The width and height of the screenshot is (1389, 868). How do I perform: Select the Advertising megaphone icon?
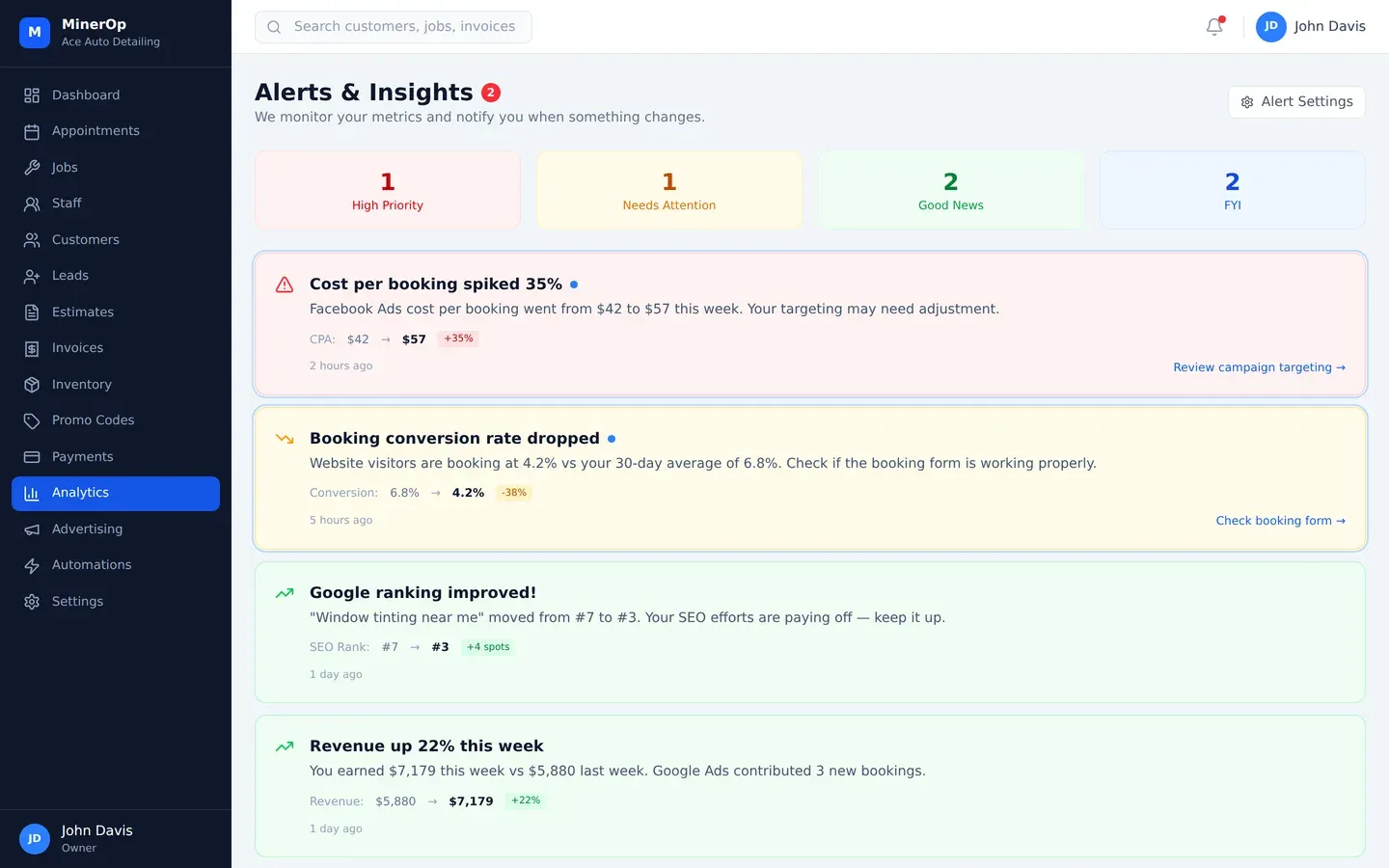pos(32,529)
